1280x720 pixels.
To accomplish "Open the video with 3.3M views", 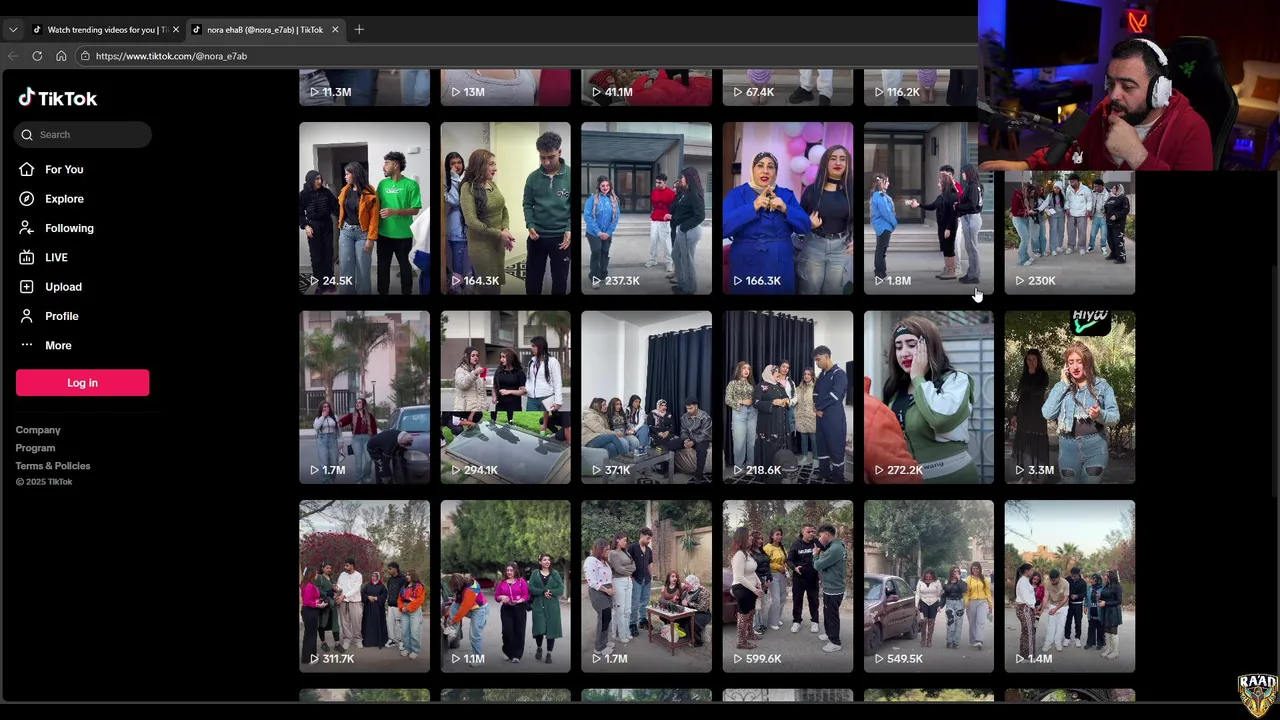I will (1070, 397).
